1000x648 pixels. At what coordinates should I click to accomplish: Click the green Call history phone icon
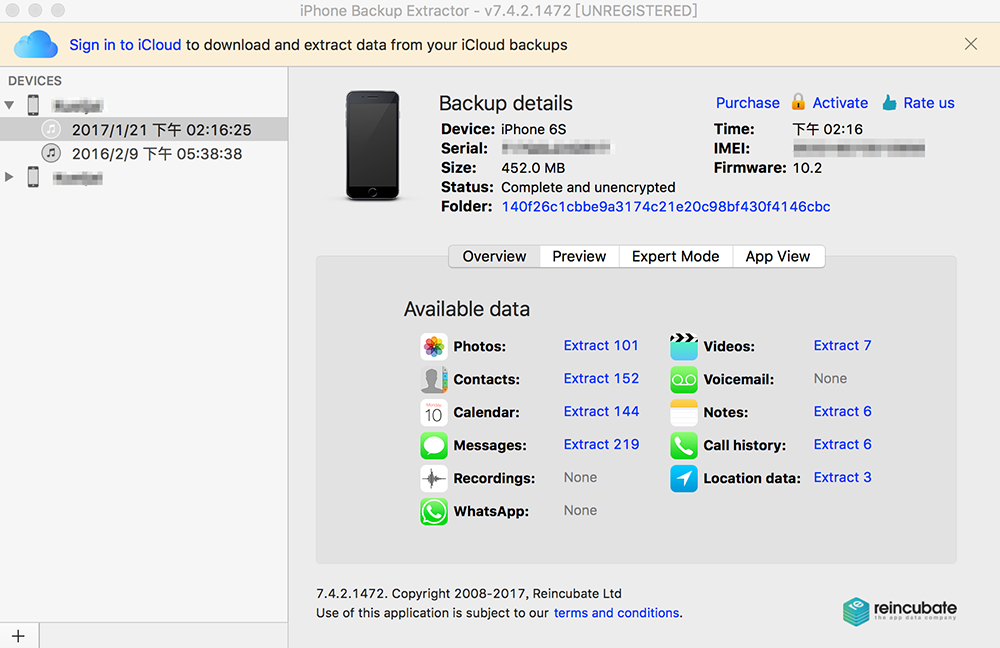[x=684, y=445]
